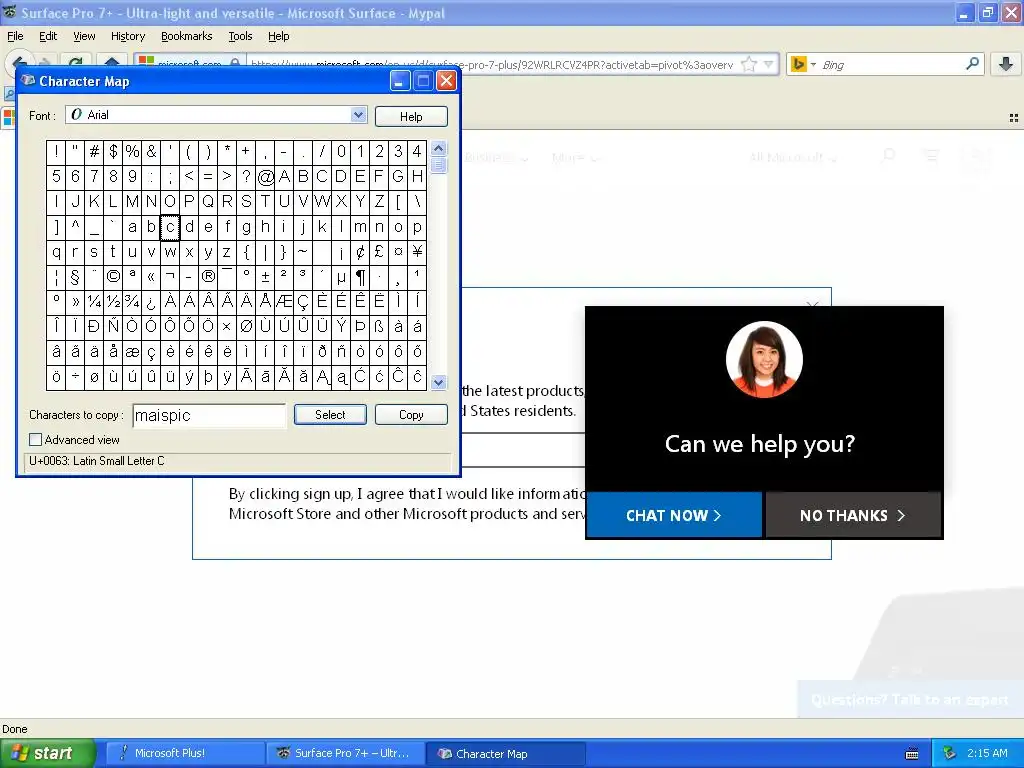The image size is (1024, 768).
Task: Select the plus-minus ± character
Action: pos(265,277)
